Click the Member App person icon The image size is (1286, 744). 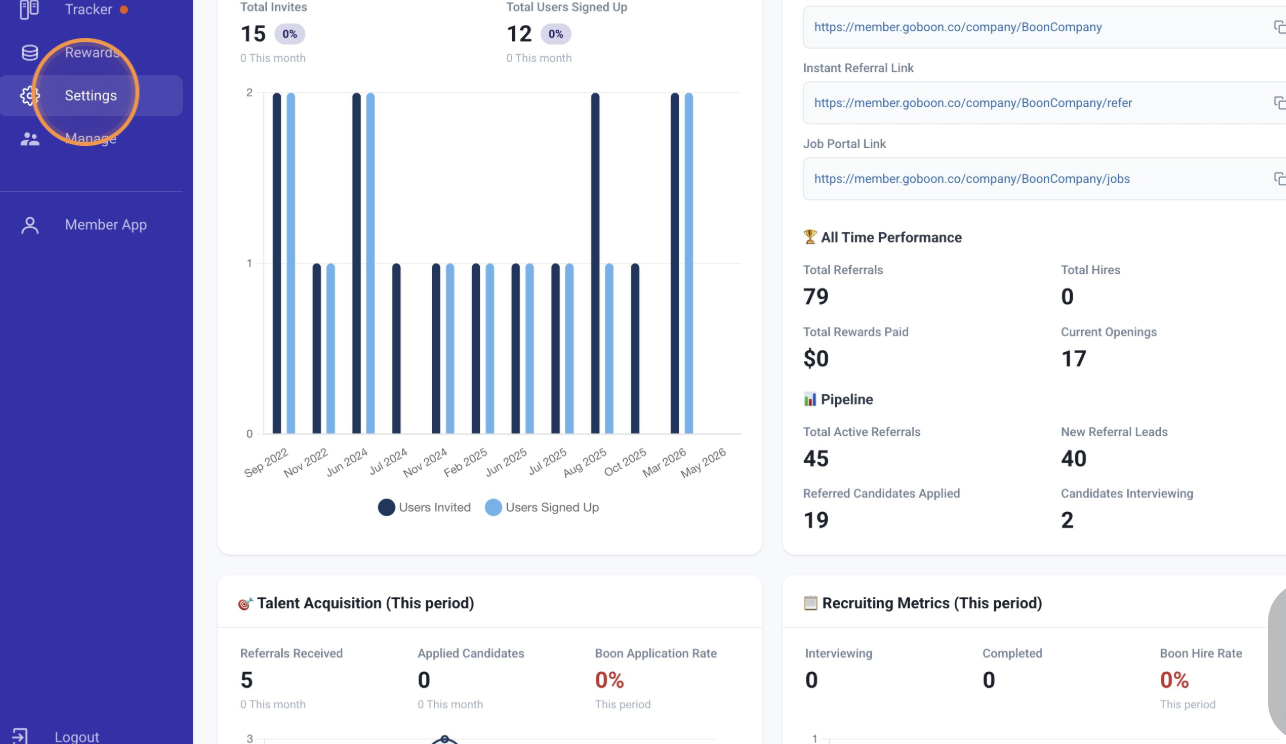pyautogui.click(x=30, y=225)
